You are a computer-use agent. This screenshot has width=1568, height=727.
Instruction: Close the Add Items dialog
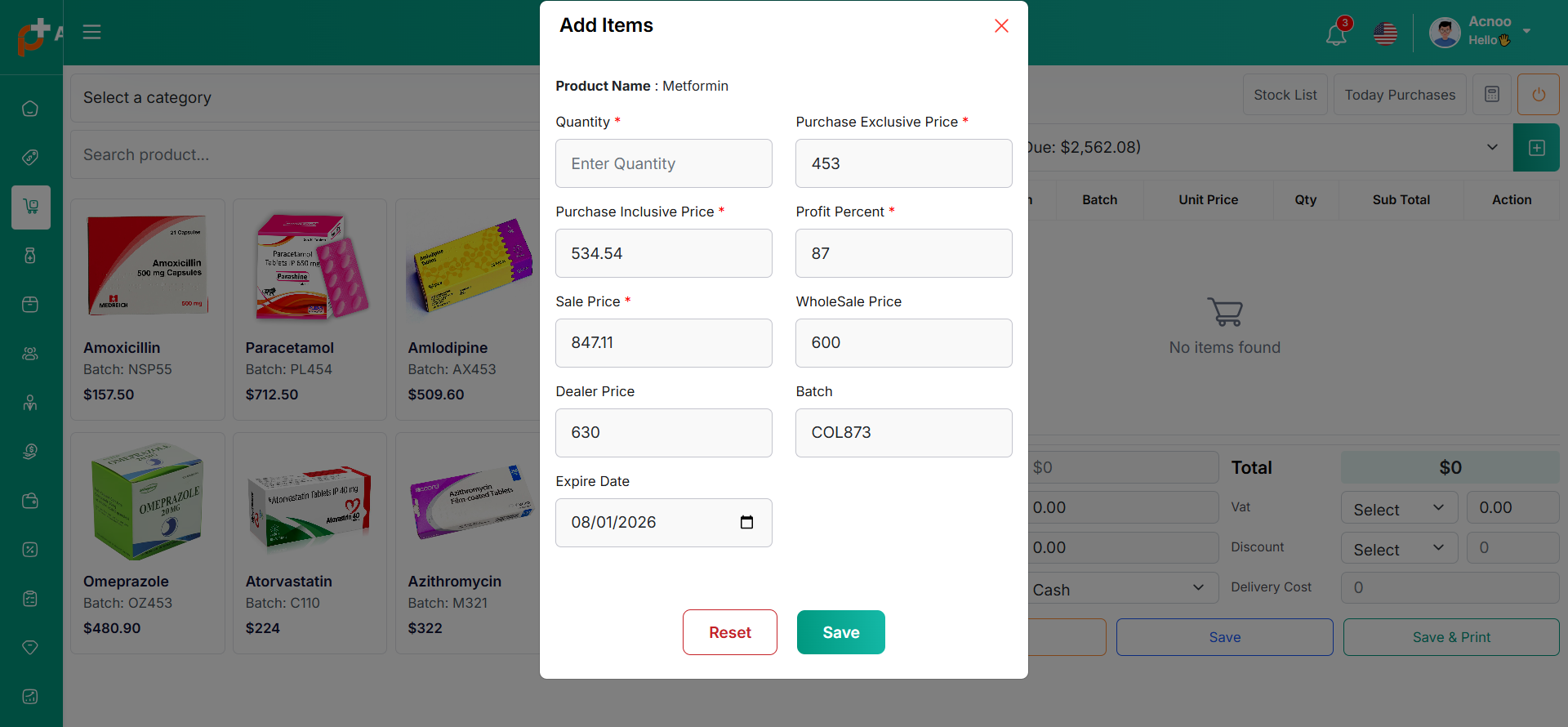click(x=1001, y=26)
